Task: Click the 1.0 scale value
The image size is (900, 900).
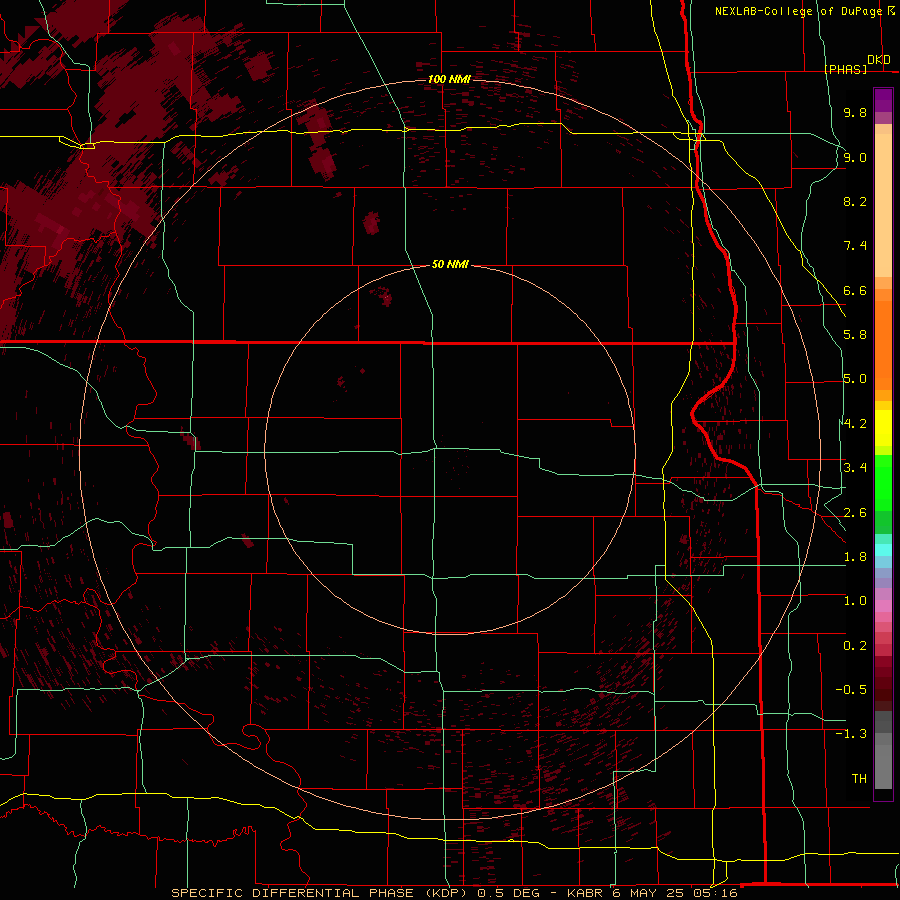Action: (855, 601)
